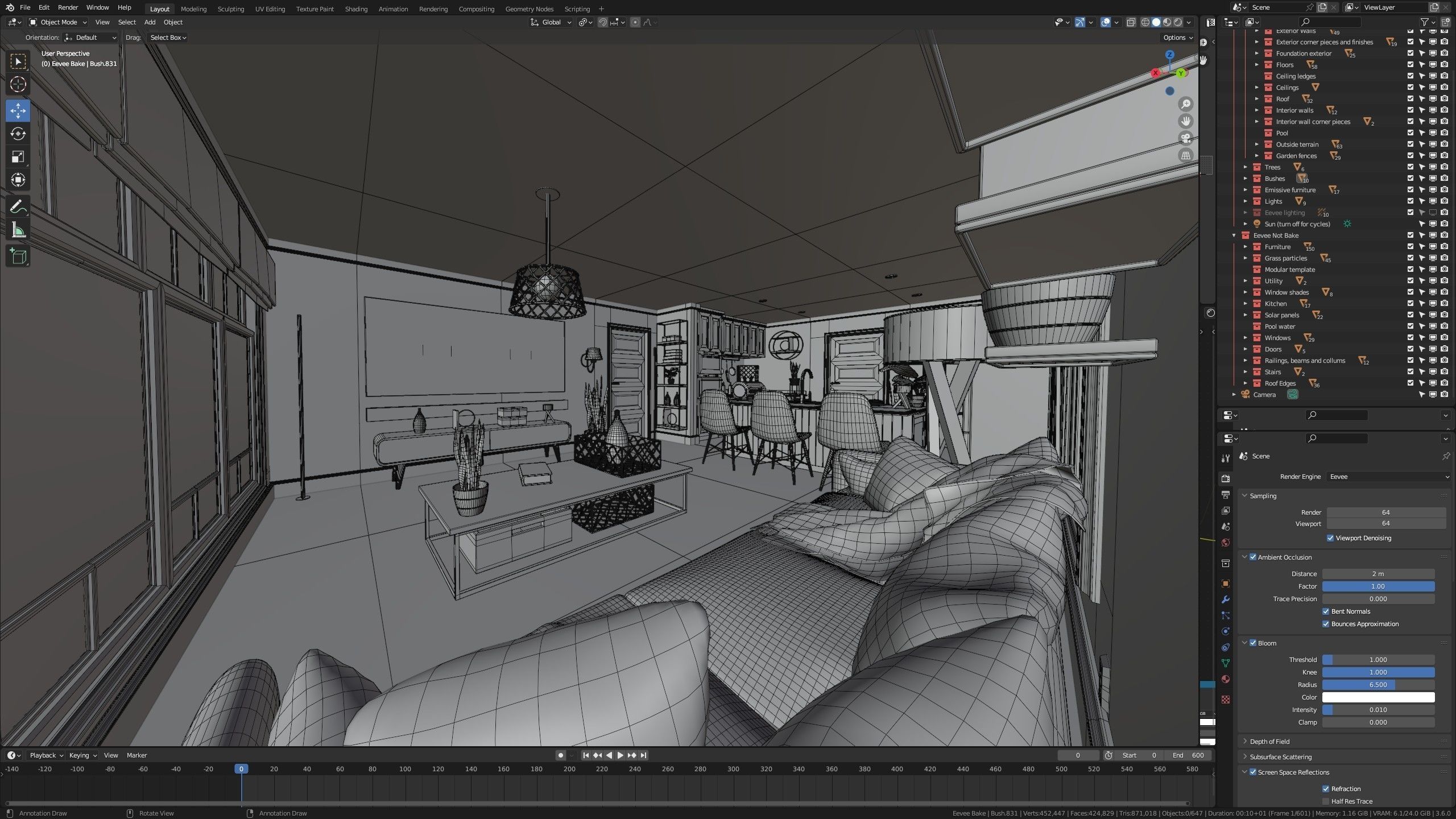Image resolution: width=1456 pixels, height=819 pixels.
Task: Expand the Subsurface Scattering panel
Action: click(x=1280, y=757)
